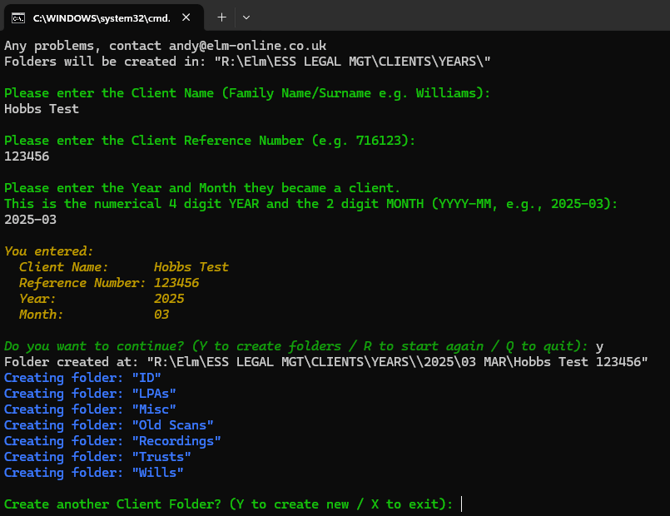Open a new terminal tab

[221, 18]
